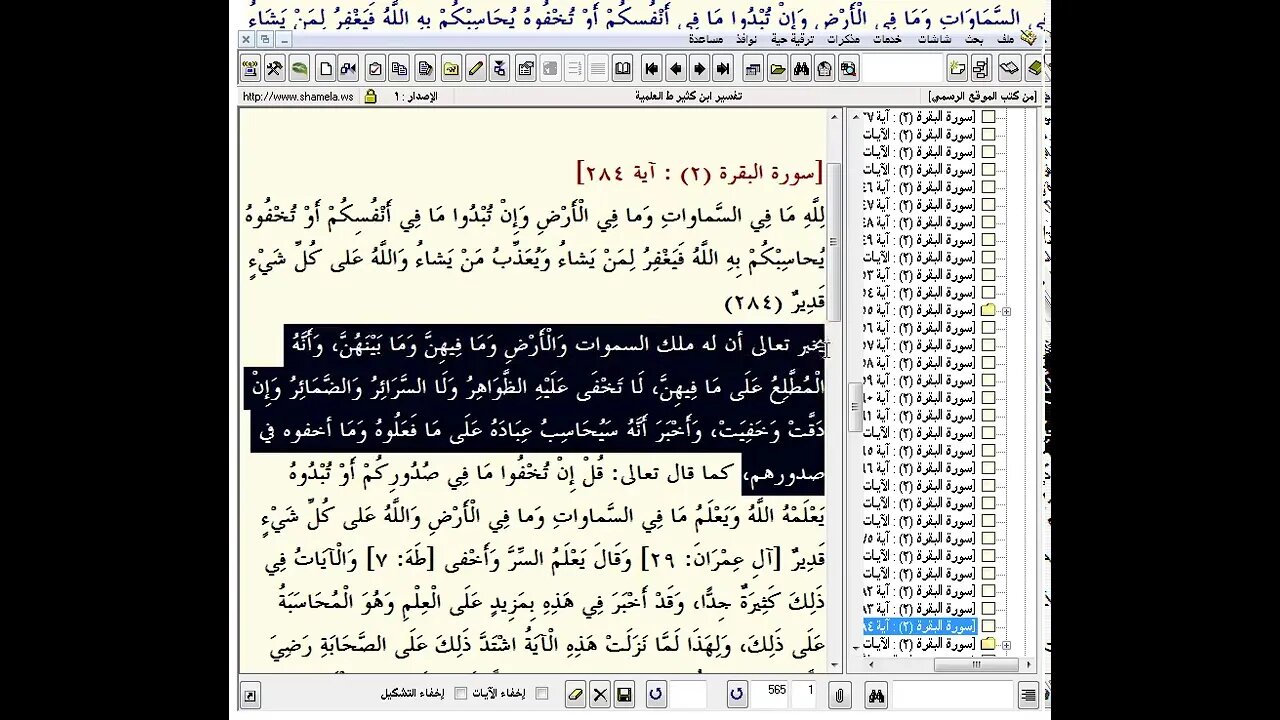The image size is (1280, 720).
Task: Open the http://www.shamela.ws link
Action: (297, 97)
